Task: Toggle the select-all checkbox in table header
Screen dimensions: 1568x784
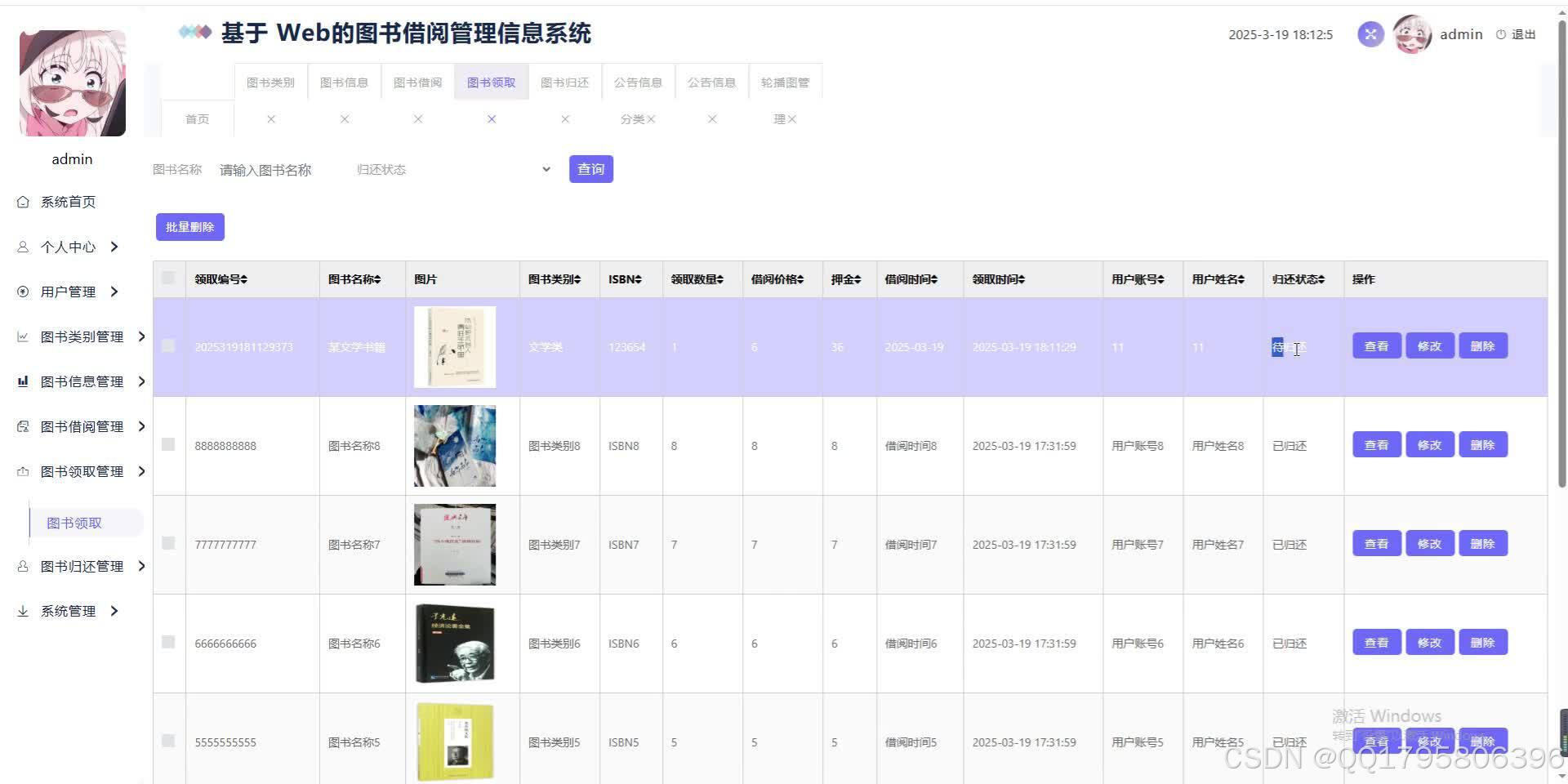Action: click(x=169, y=278)
